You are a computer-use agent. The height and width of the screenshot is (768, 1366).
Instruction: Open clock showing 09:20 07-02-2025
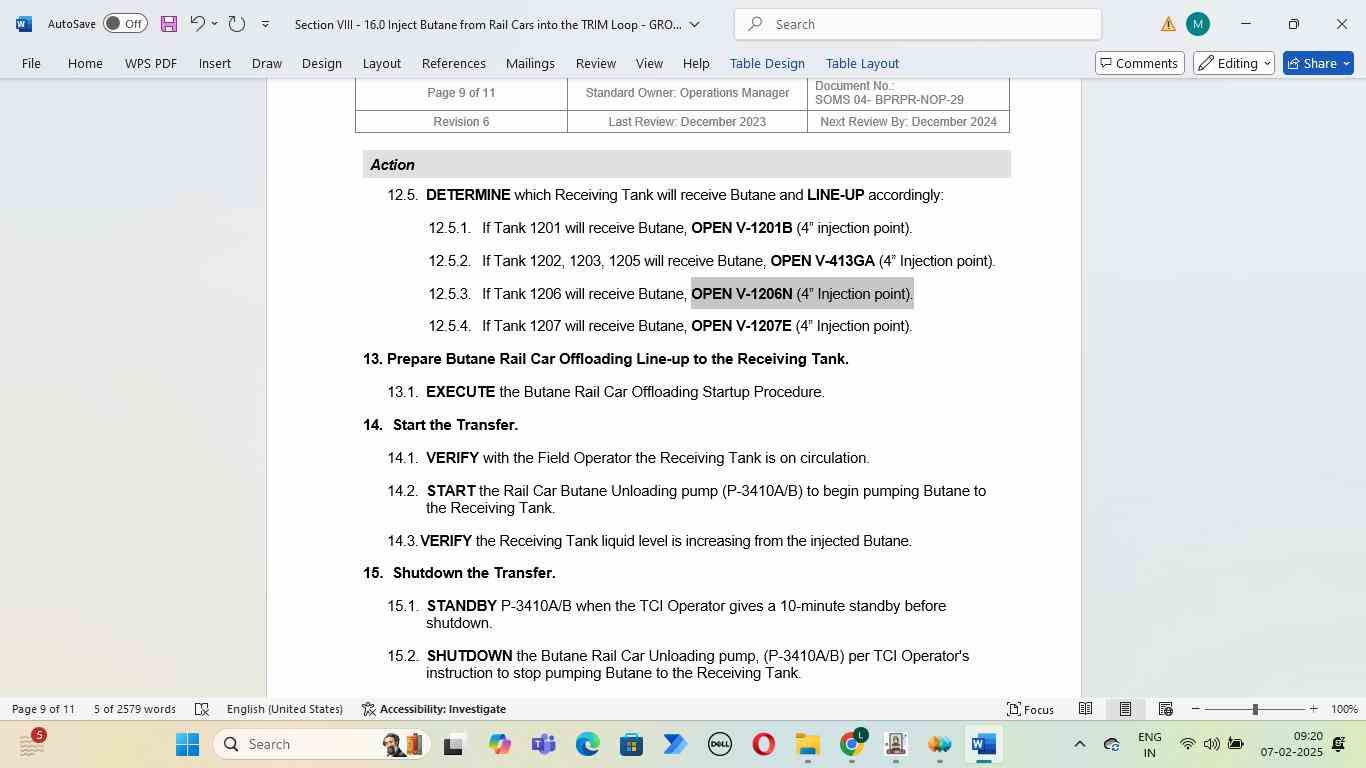[x=1291, y=744]
